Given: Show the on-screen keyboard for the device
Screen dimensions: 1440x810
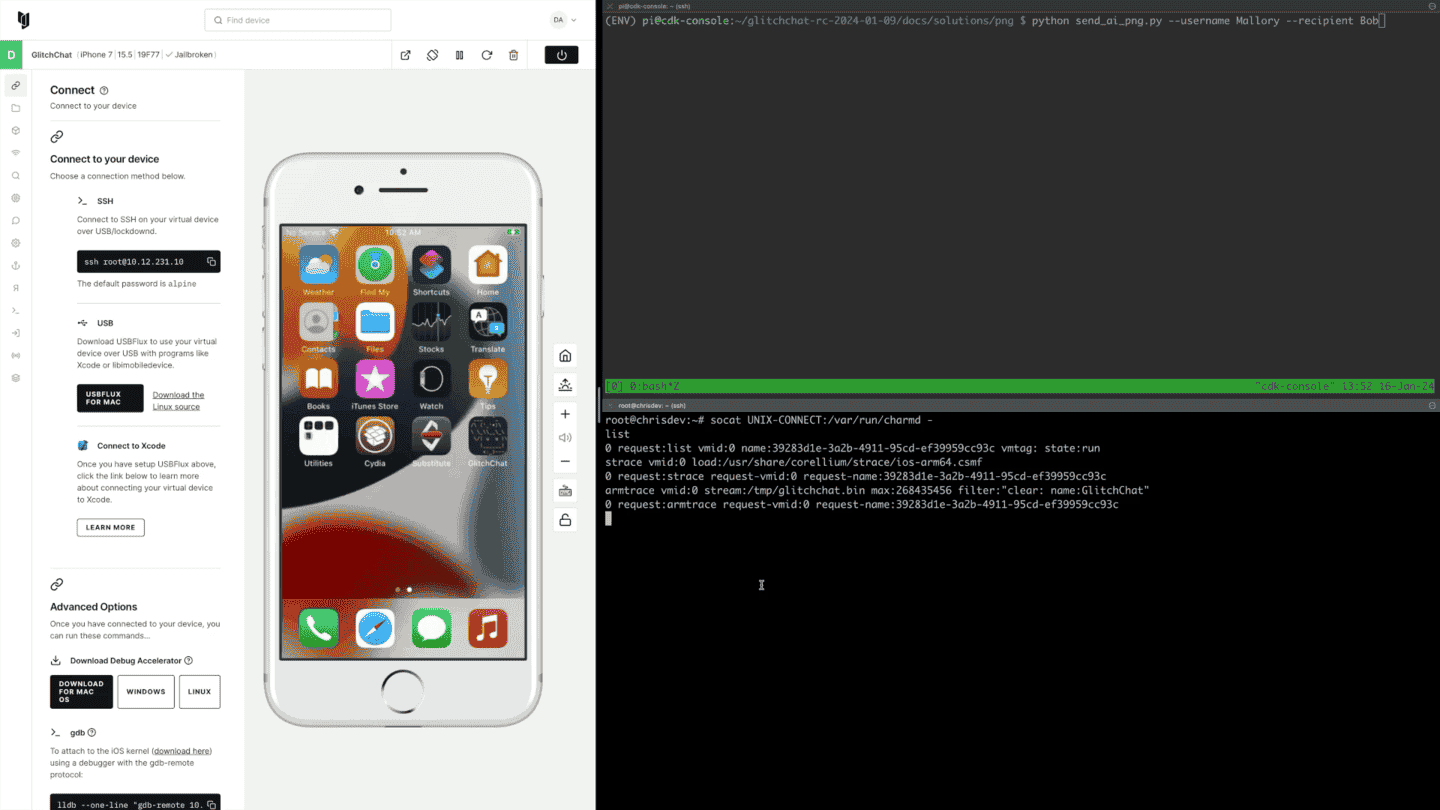Looking at the screenshot, I should pos(565,490).
